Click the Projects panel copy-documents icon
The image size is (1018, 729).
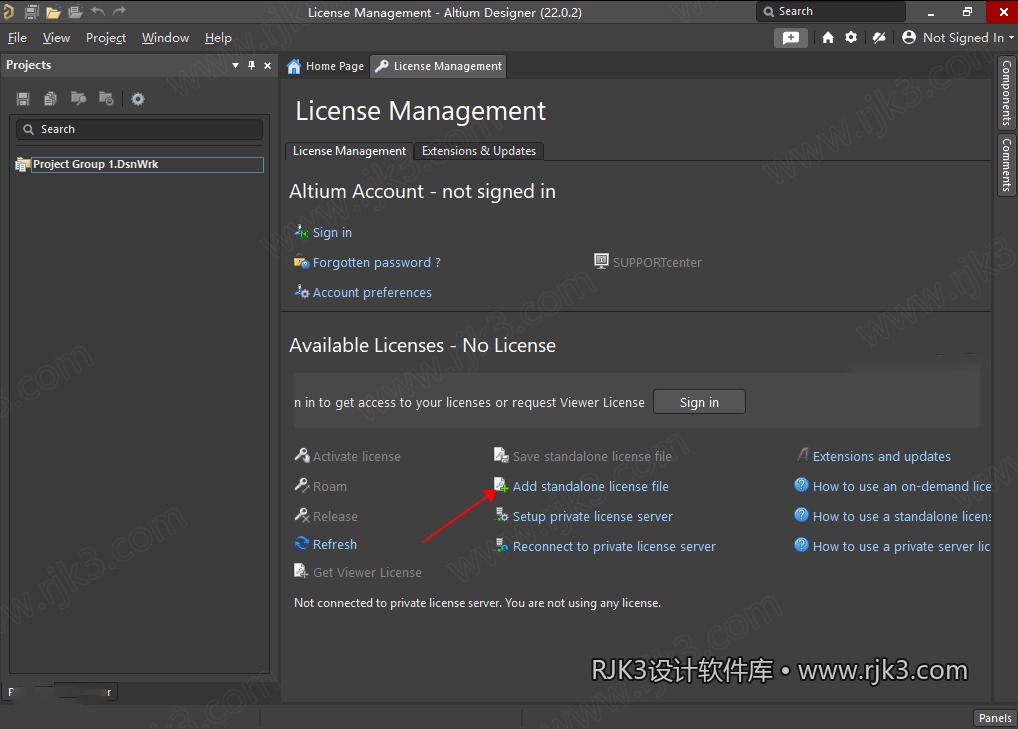point(50,99)
